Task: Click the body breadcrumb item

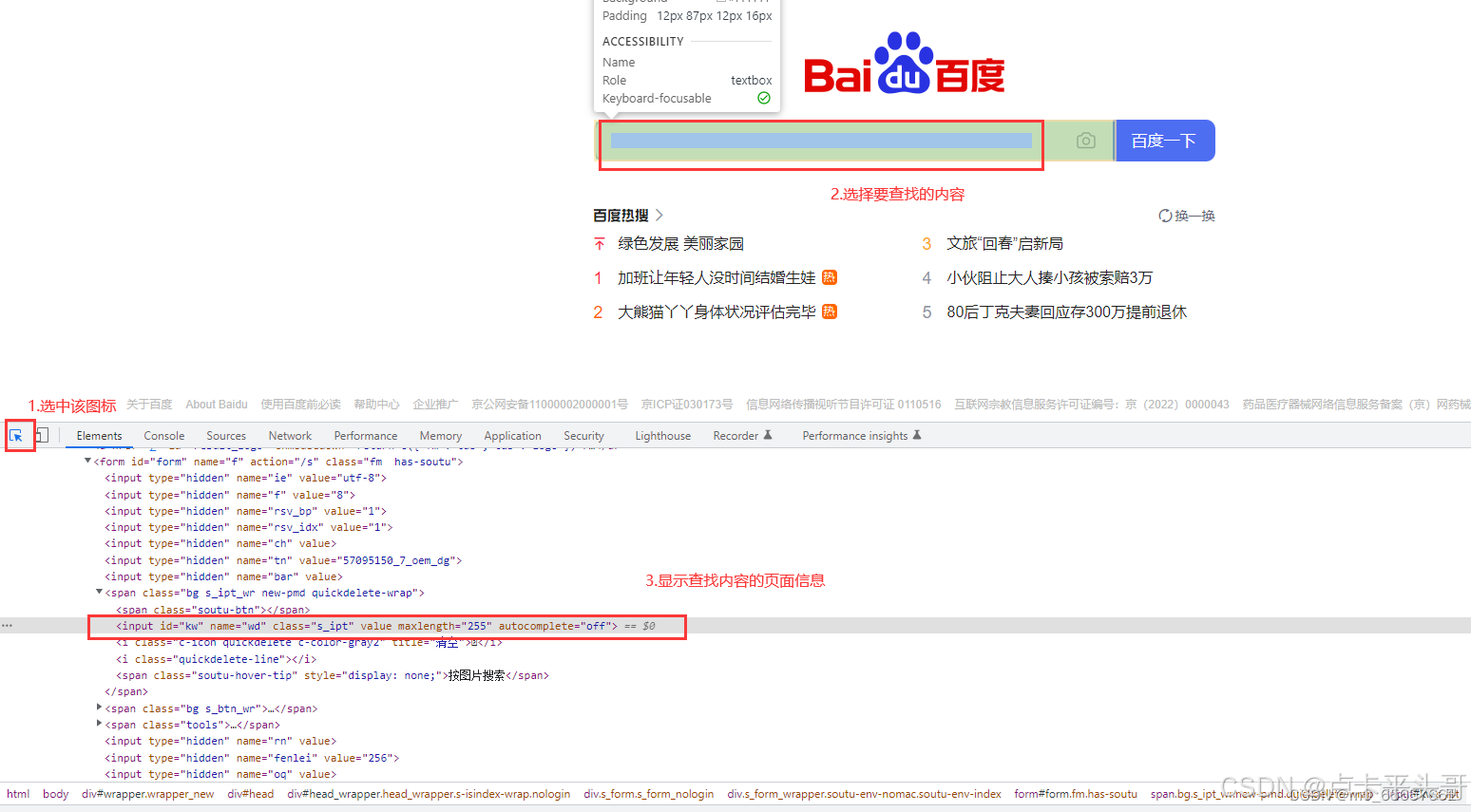Action: point(55,794)
